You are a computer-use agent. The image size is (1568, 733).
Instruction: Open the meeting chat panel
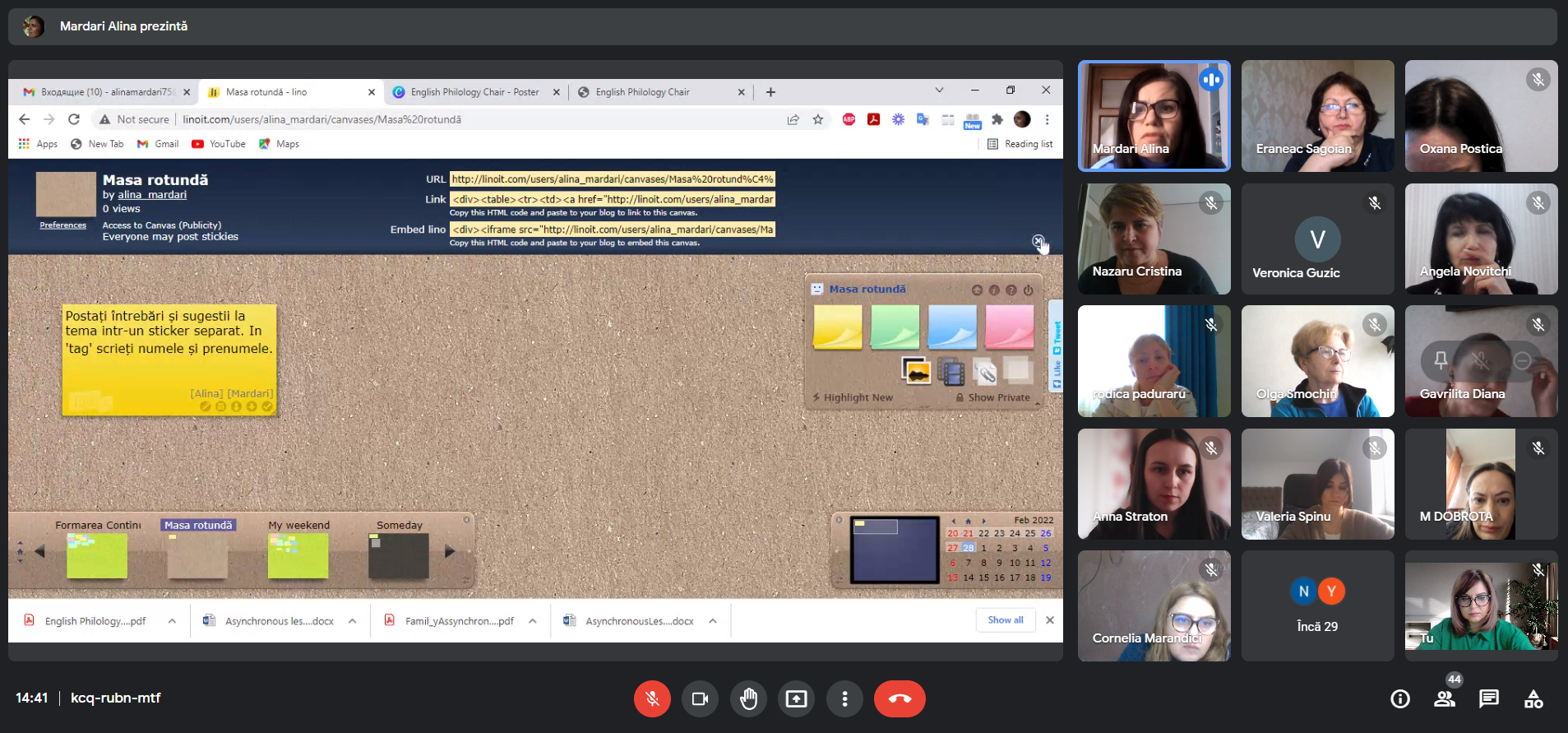(1488, 698)
